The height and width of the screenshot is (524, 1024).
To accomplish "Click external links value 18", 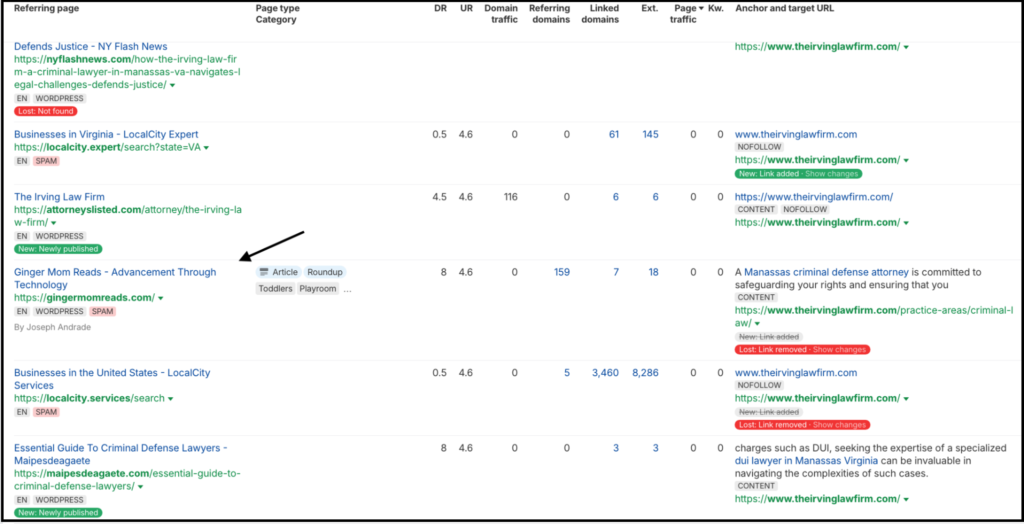I will pyautogui.click(x=654, y=272).
